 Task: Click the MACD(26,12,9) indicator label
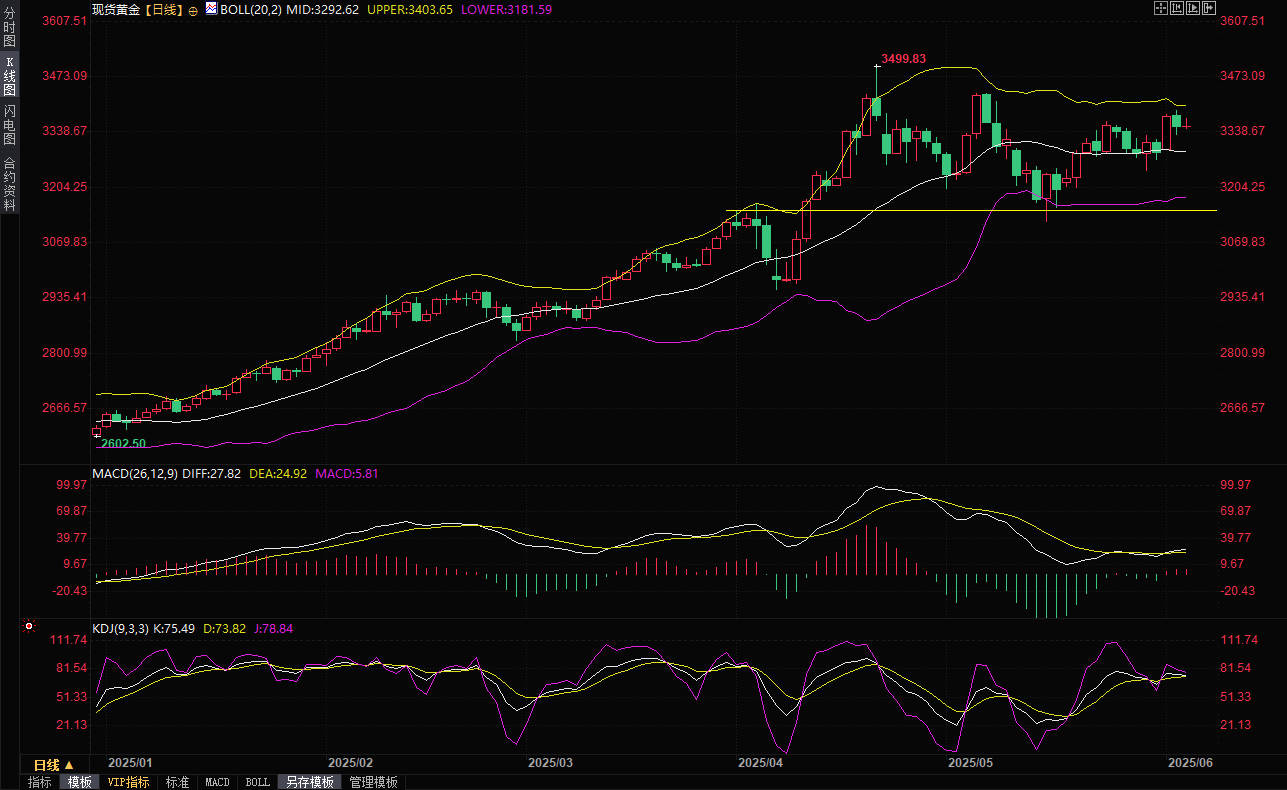134,474
